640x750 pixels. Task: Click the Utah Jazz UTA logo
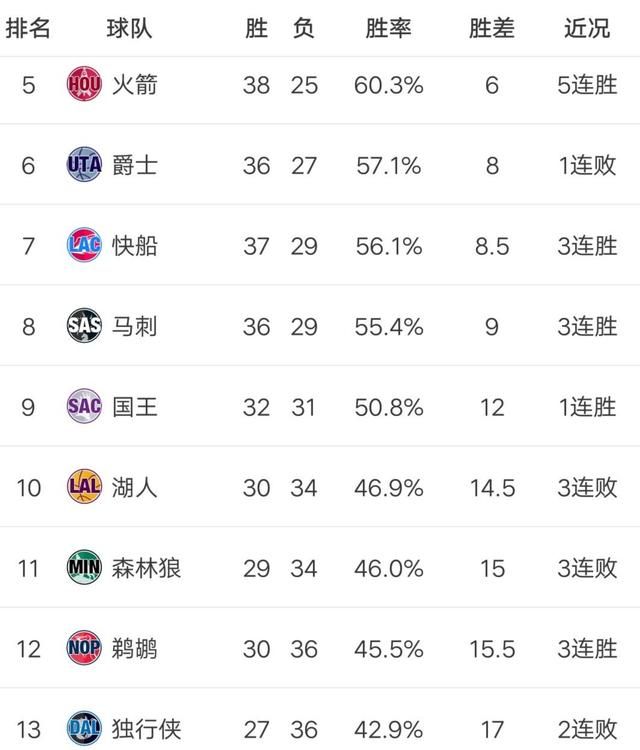[84, 165]
